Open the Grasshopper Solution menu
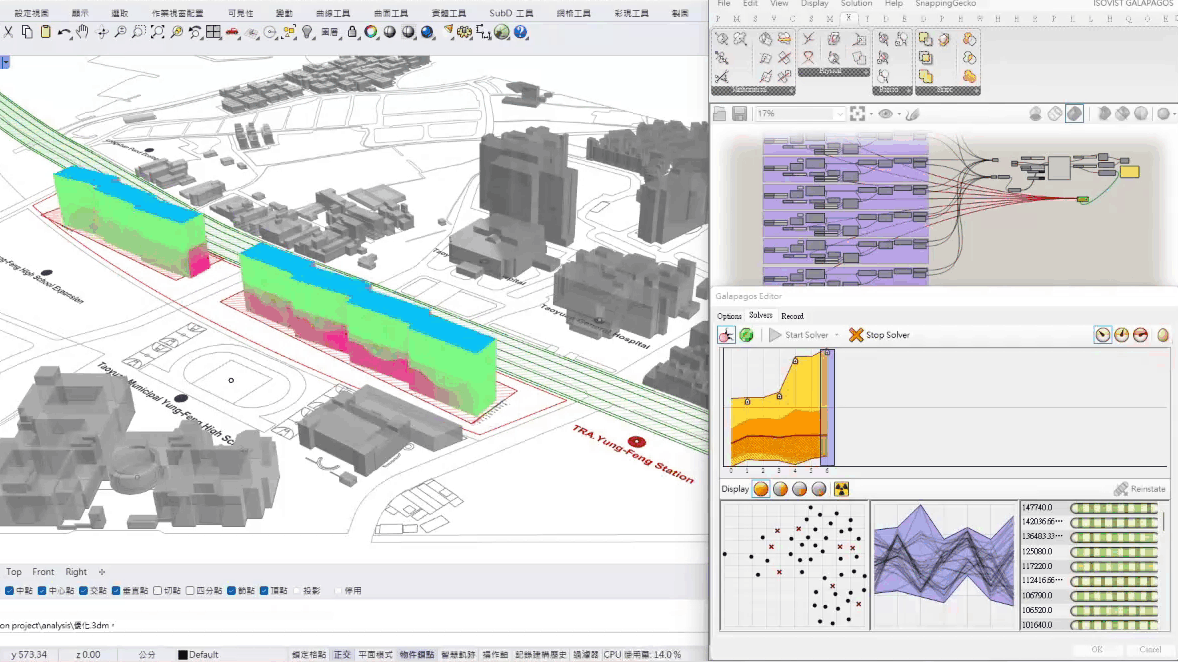 click(x=856, y=4)
